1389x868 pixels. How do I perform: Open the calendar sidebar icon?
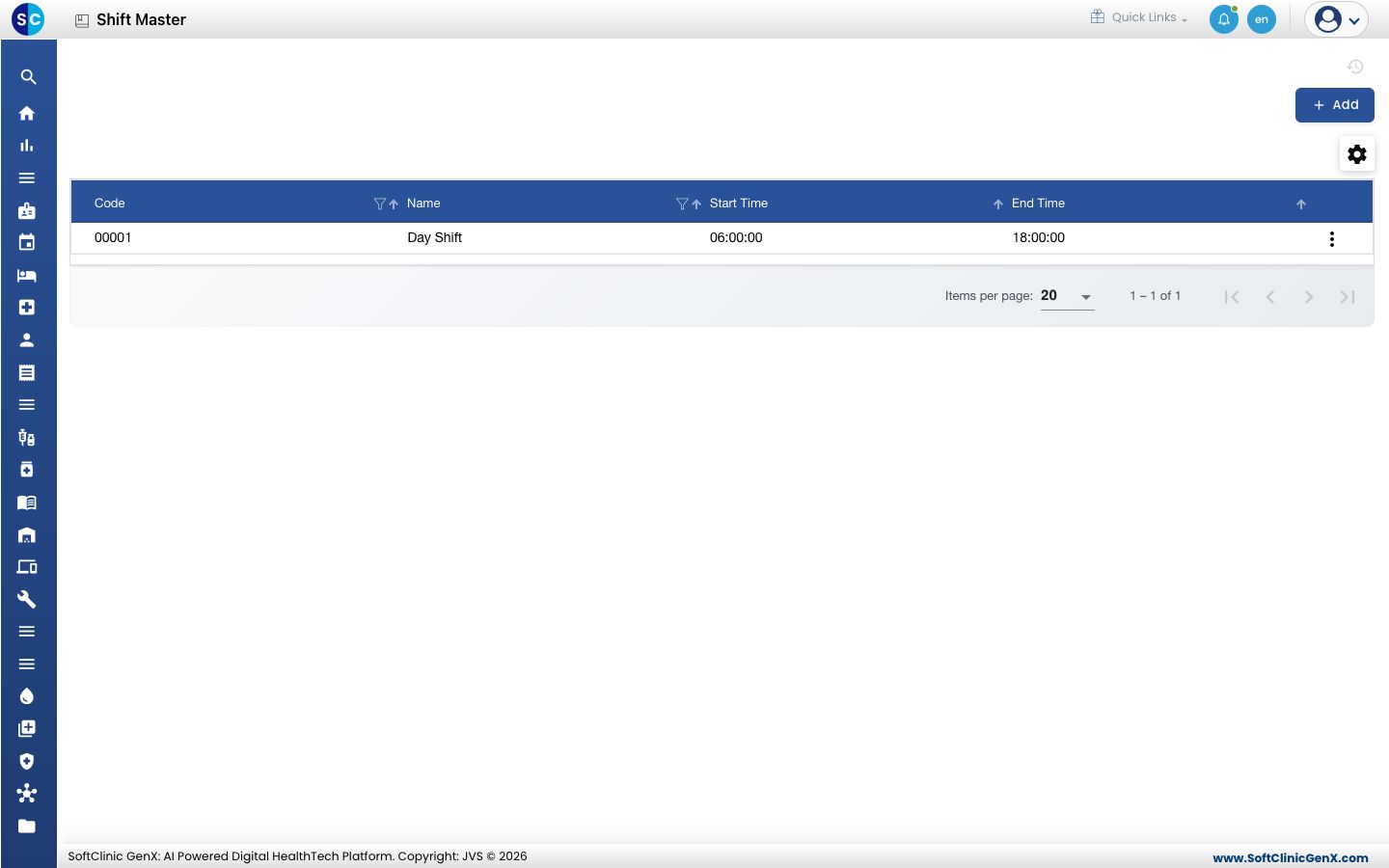click(27, 243)
